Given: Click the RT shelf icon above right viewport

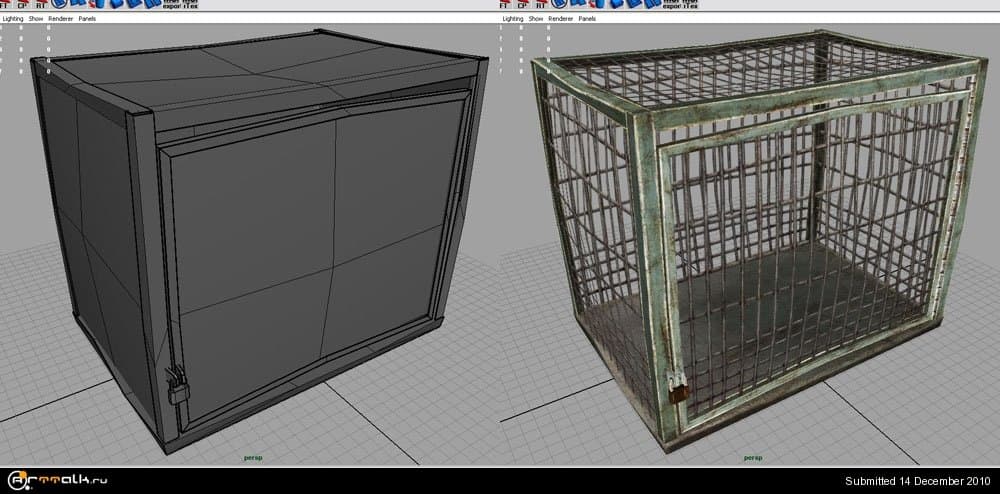Looking at the screenshot, I should tap(541, 3).
